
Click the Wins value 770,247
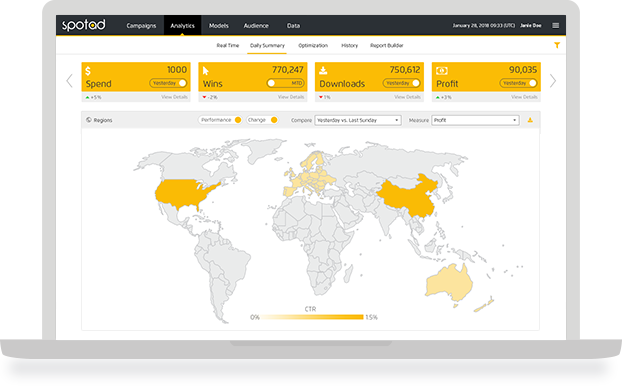point(288,70)
